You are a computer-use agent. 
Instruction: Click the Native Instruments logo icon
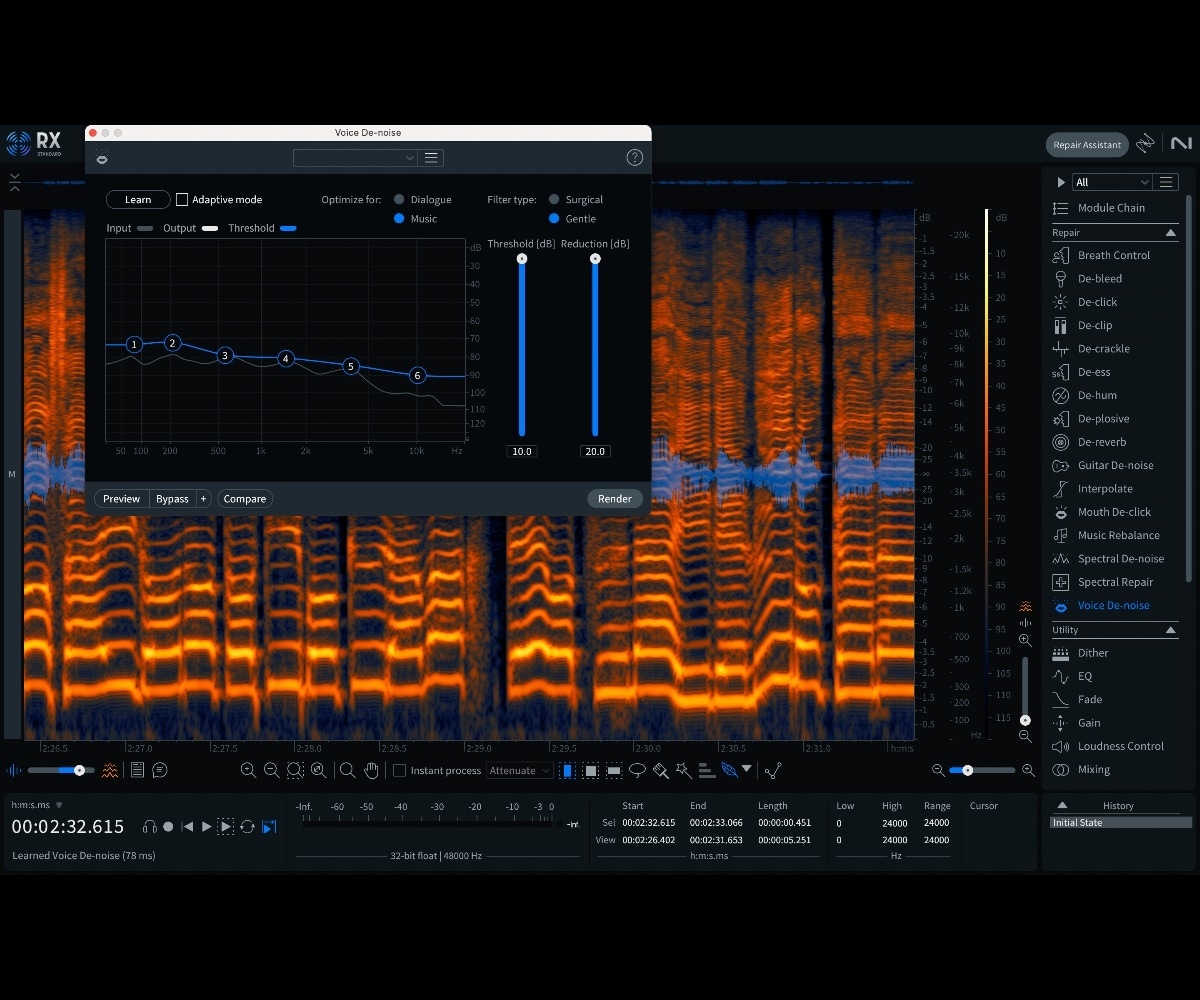[x=1181, y=144]
